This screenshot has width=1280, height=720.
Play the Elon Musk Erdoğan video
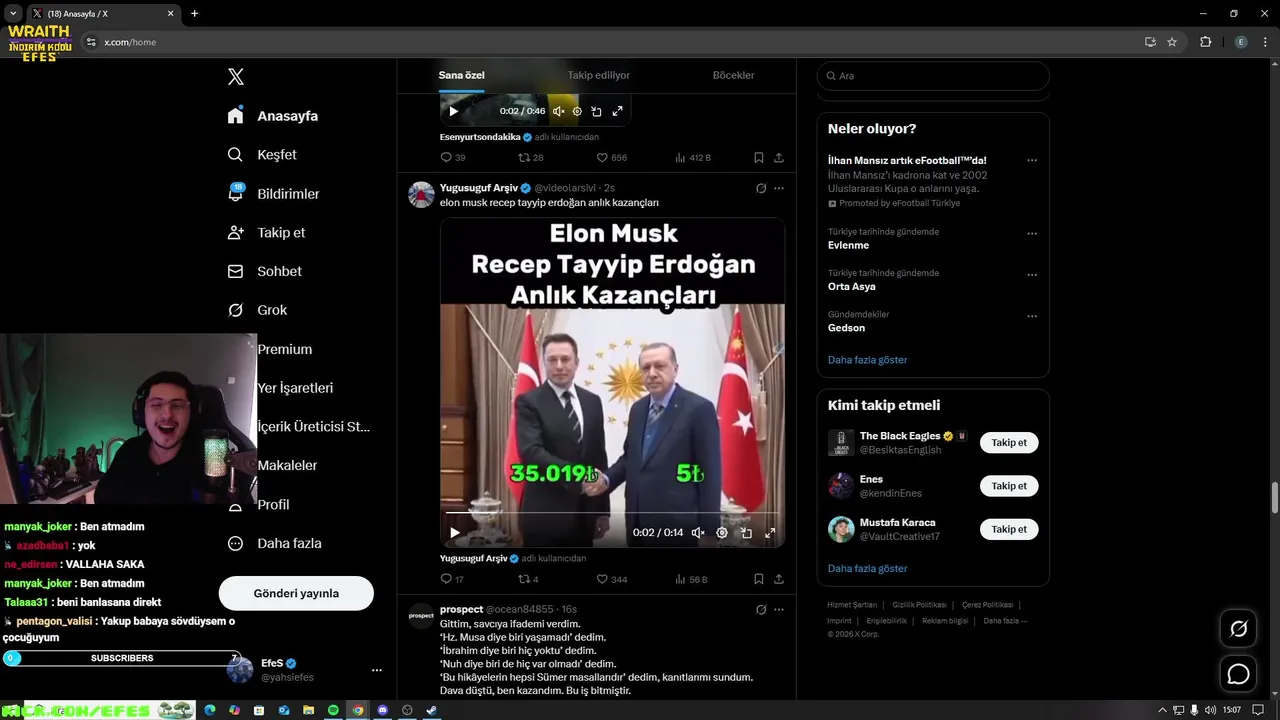pyautogui.click(x=454, y=533)
